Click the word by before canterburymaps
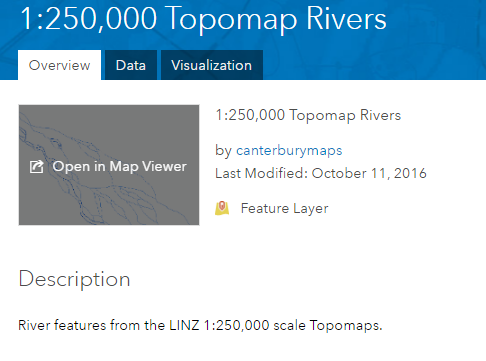The width and height of the screenshot is (486, 361). click(x=223, y=151)
